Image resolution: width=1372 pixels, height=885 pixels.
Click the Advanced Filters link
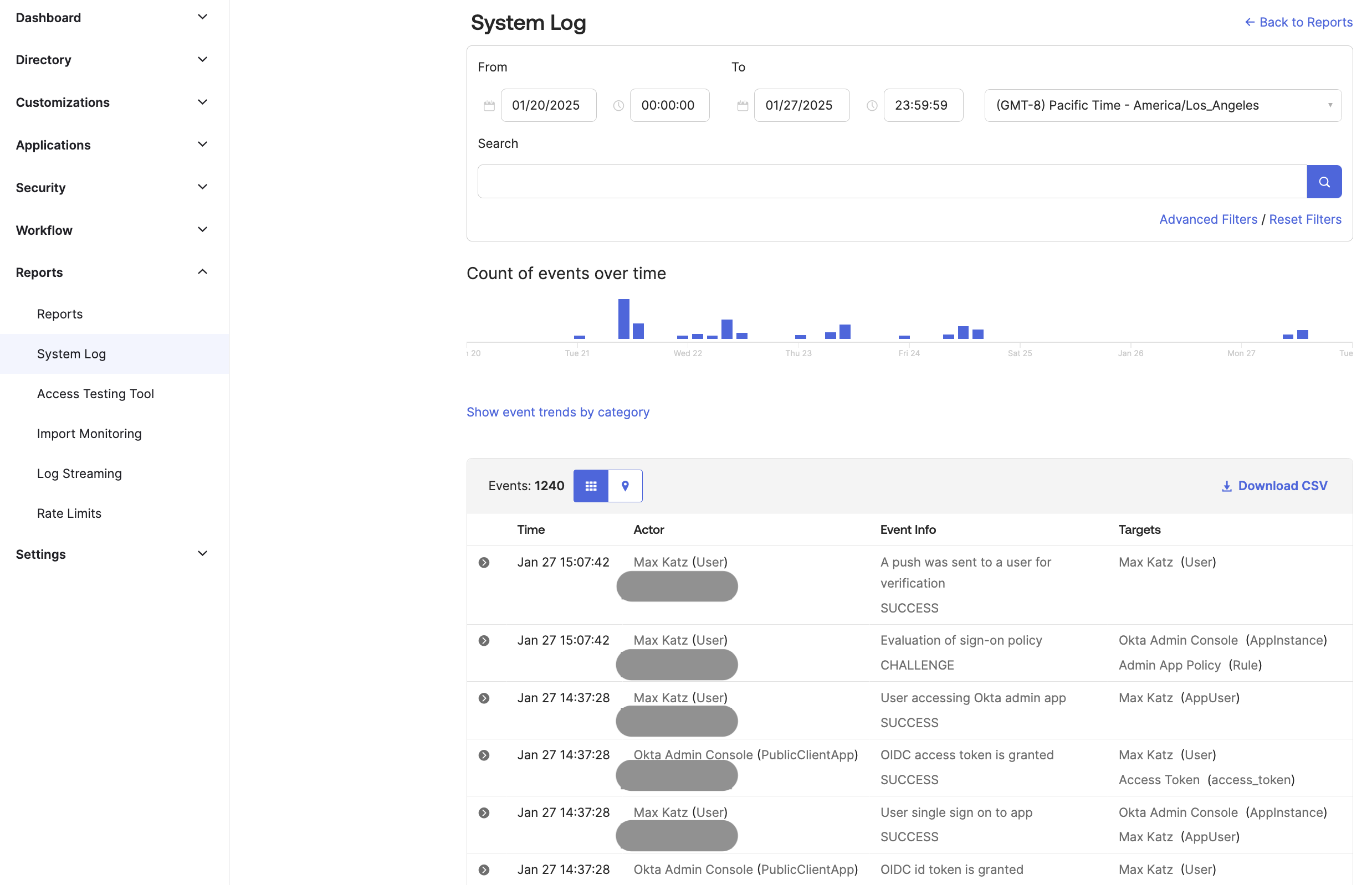coord(1207,219)
